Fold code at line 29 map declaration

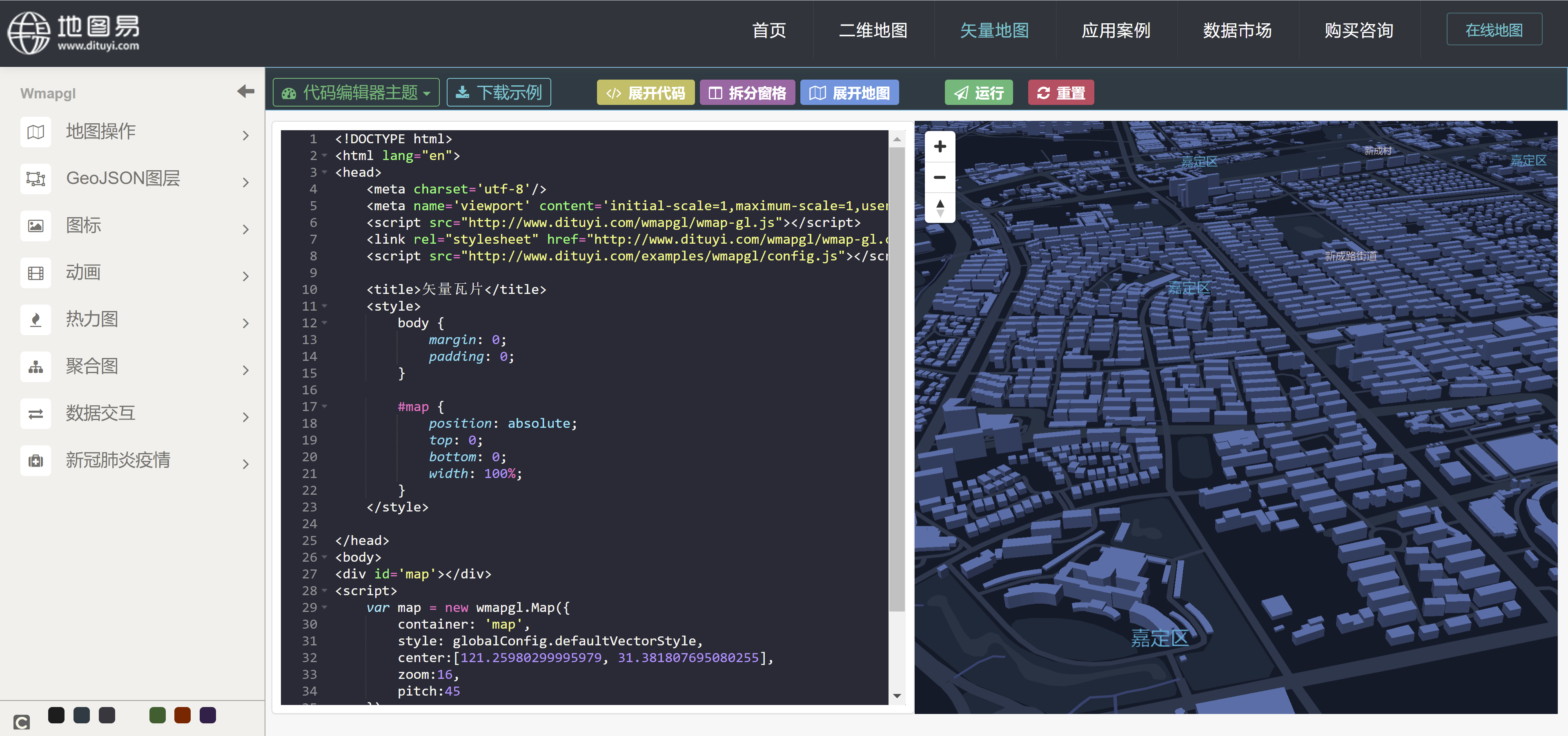pos(325,607)
